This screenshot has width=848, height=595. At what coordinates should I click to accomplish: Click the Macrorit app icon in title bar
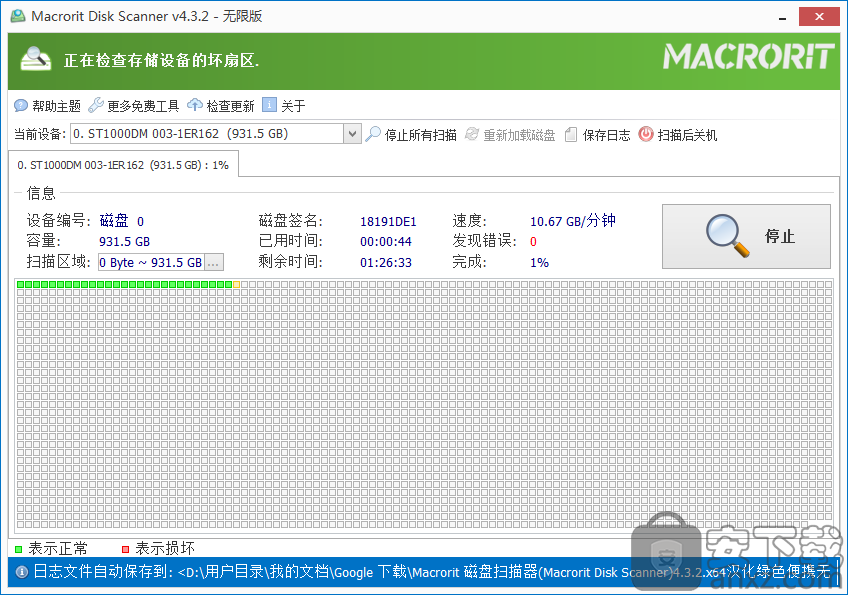click(x=18, y=16)
